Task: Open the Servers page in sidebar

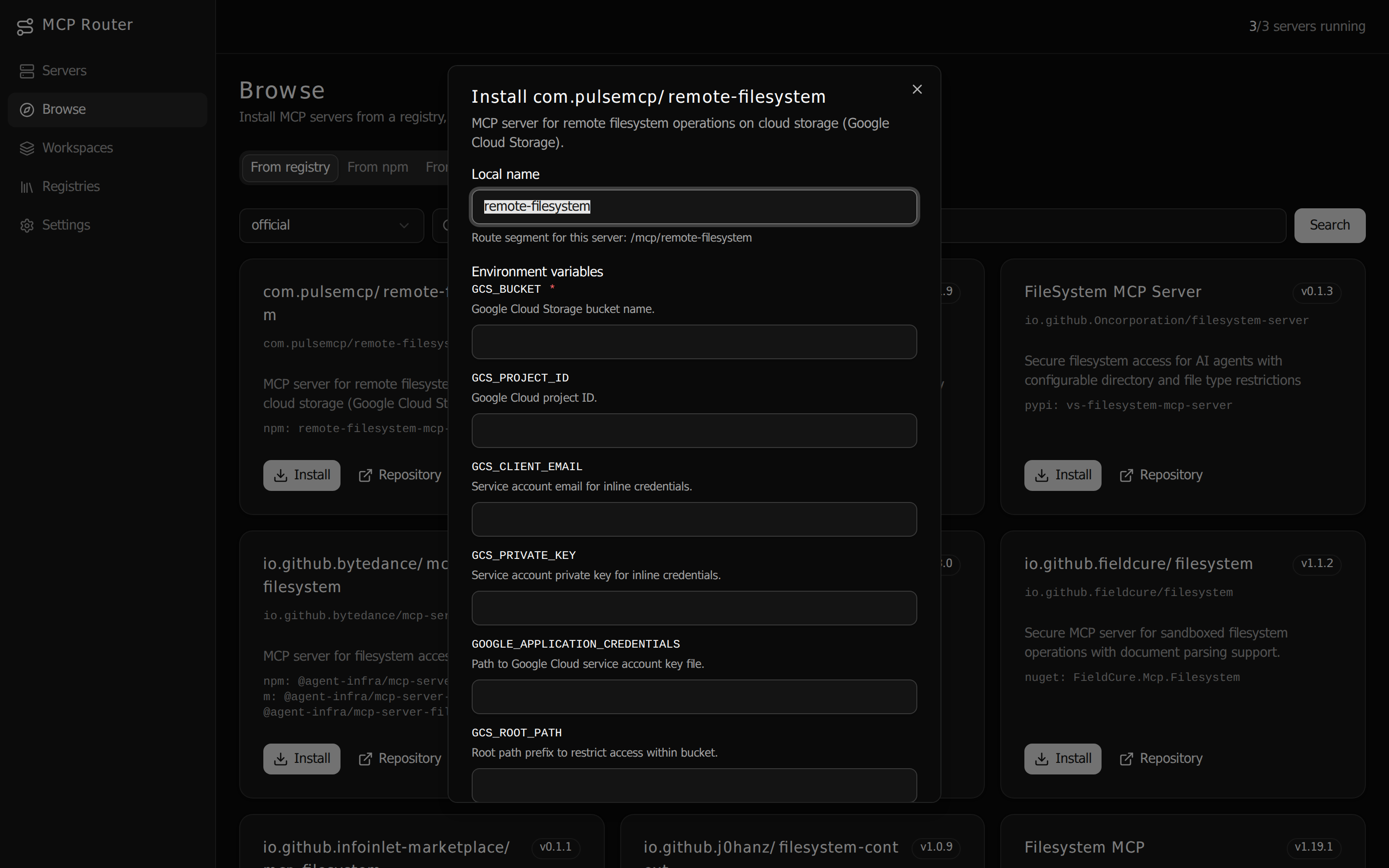Action: coord(108,70)
